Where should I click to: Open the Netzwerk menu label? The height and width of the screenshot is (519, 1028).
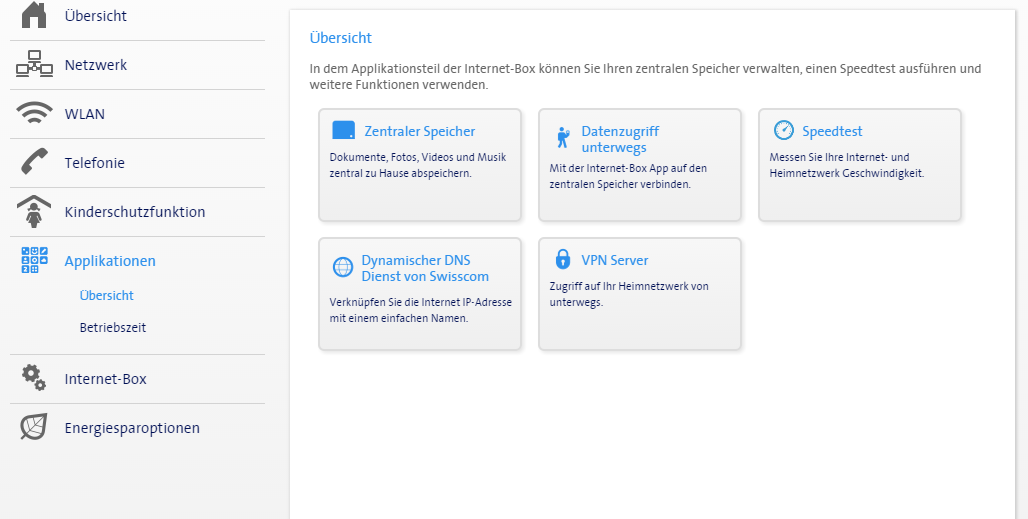[96, 65]
